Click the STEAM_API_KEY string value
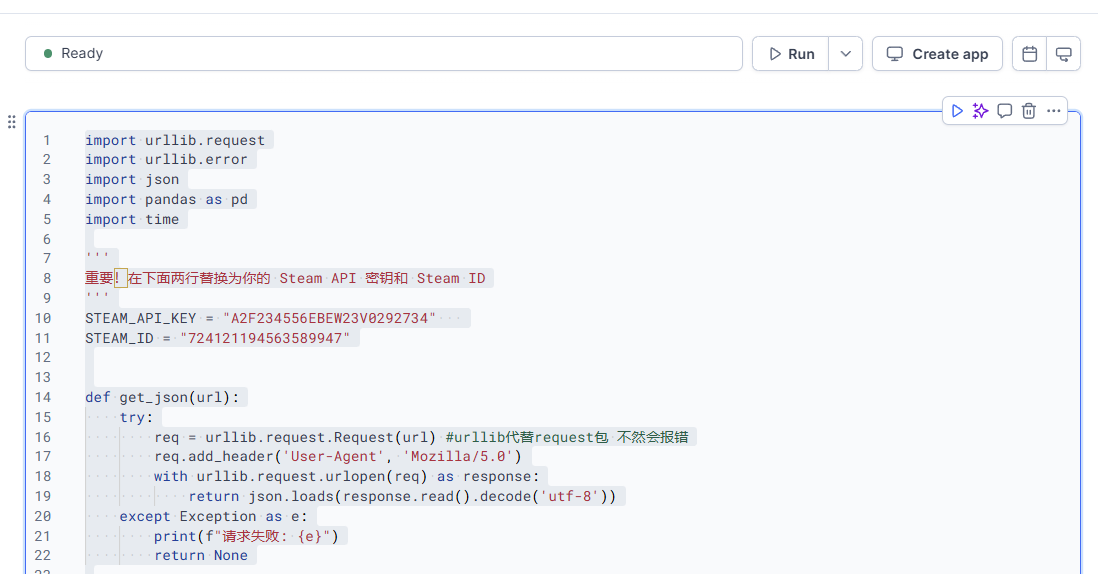Image resolution: width=1098 pixels, height=574 pixels. point(329,318)
